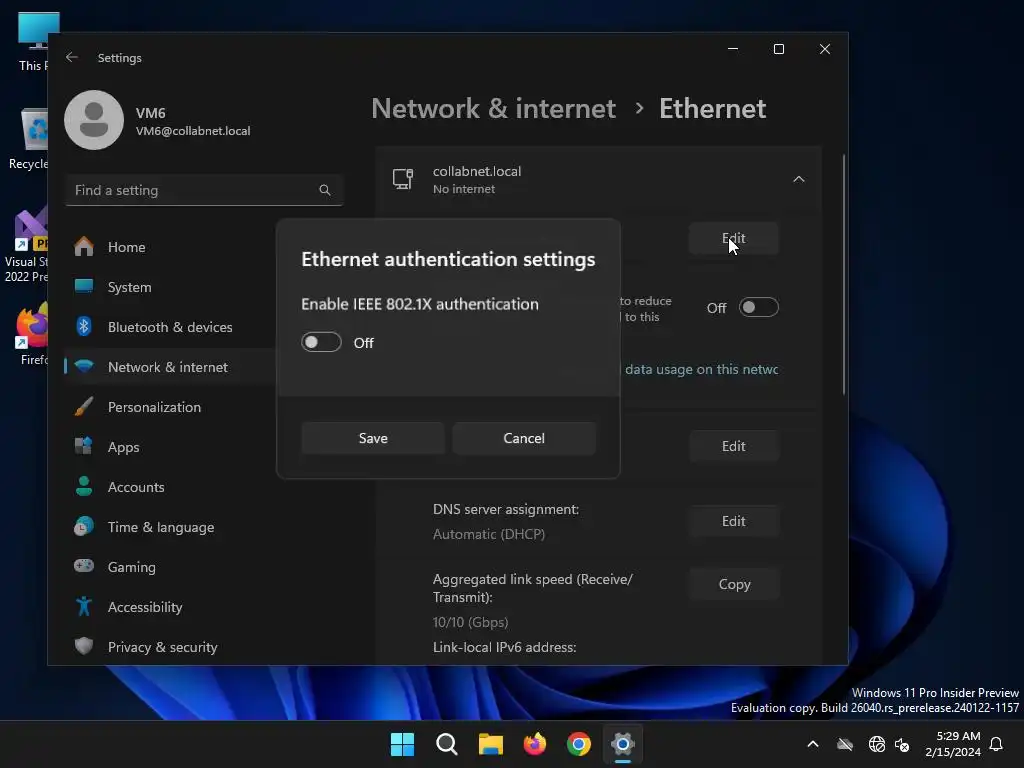Click the Time & language clock icon
1024x768 pixels.
[x=84, y=526]
